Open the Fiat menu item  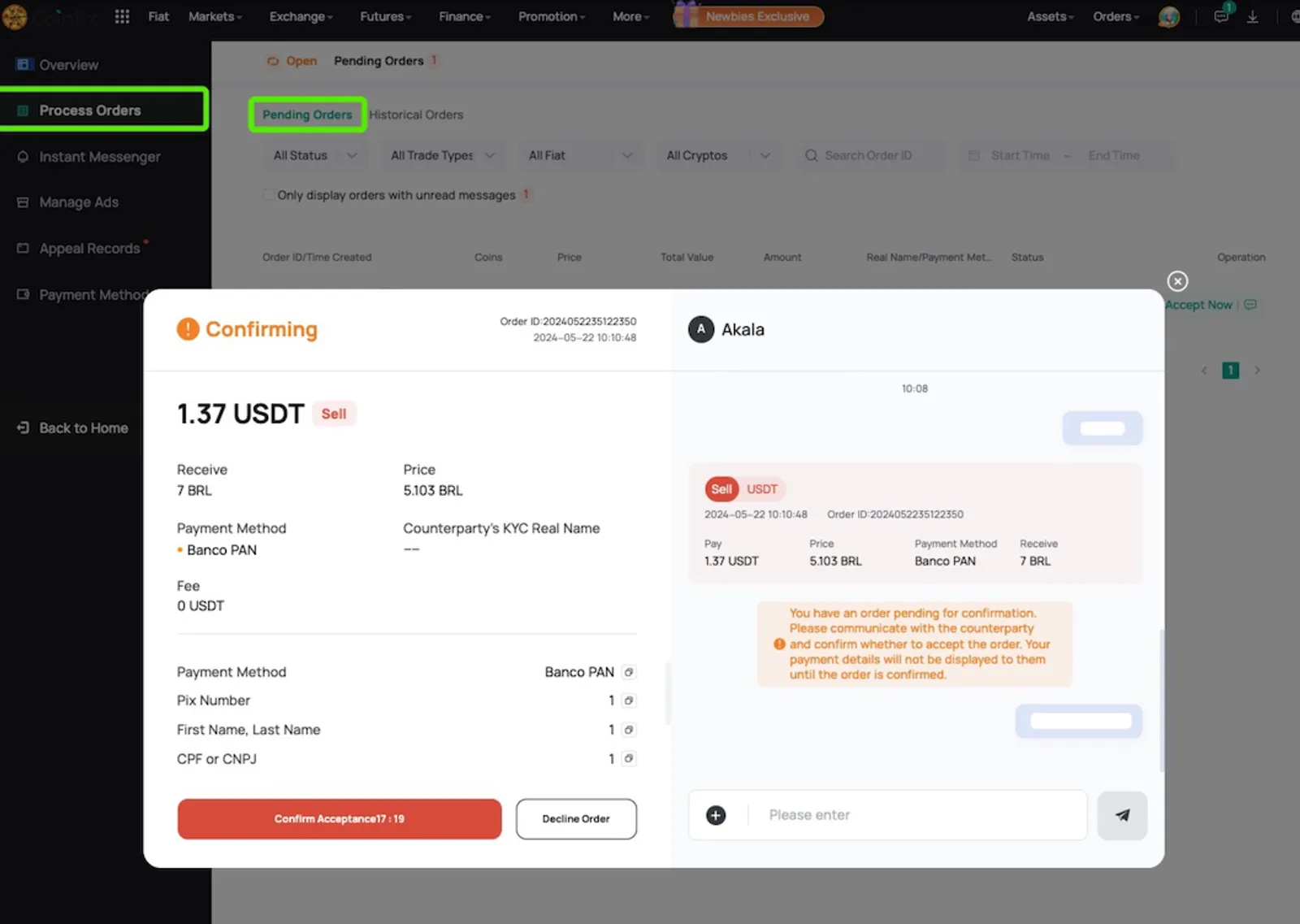pyautogui.click(x=158, y=16)
